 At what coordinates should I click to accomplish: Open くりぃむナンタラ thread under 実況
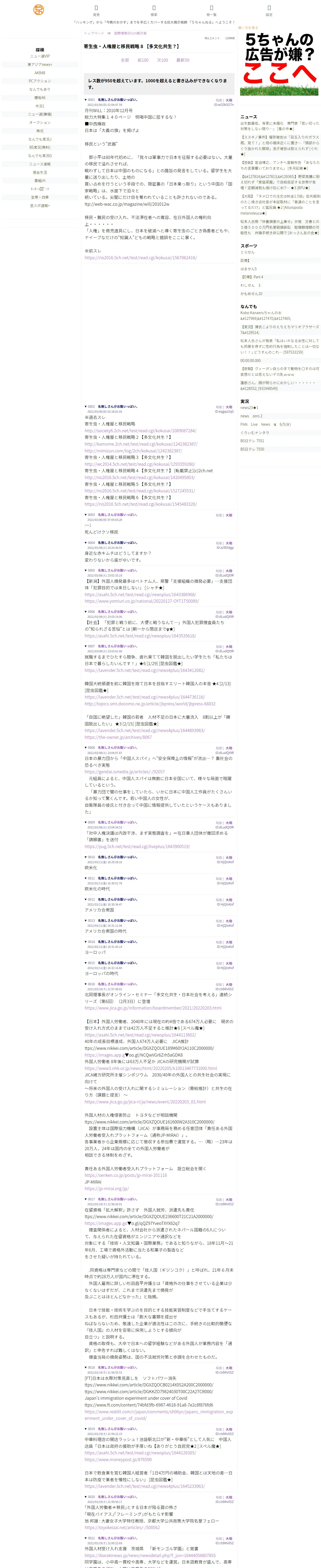pos(255,433)
